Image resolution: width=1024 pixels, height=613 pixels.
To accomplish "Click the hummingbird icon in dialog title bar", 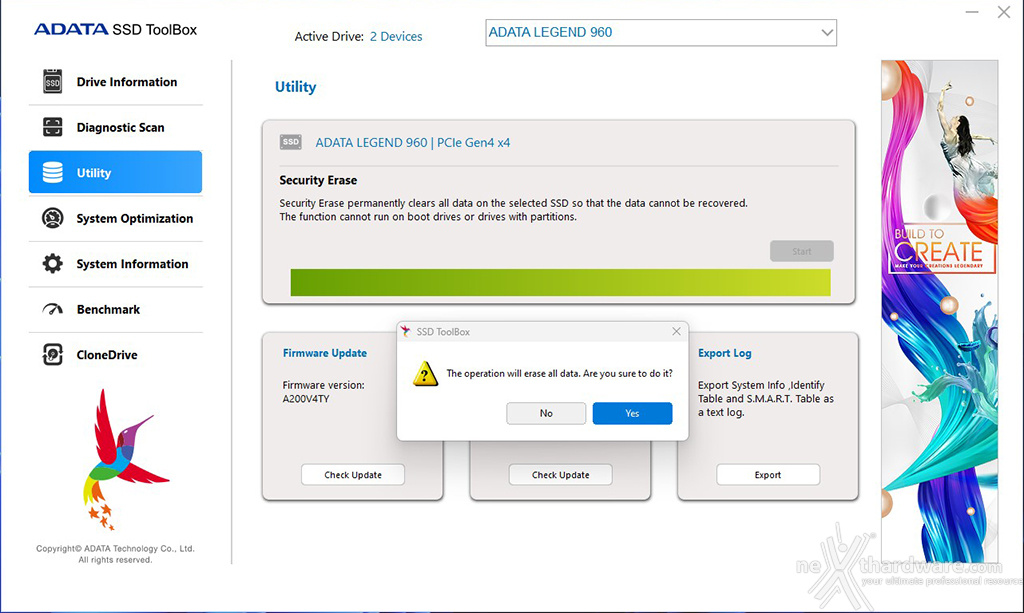I will point(406,332).
